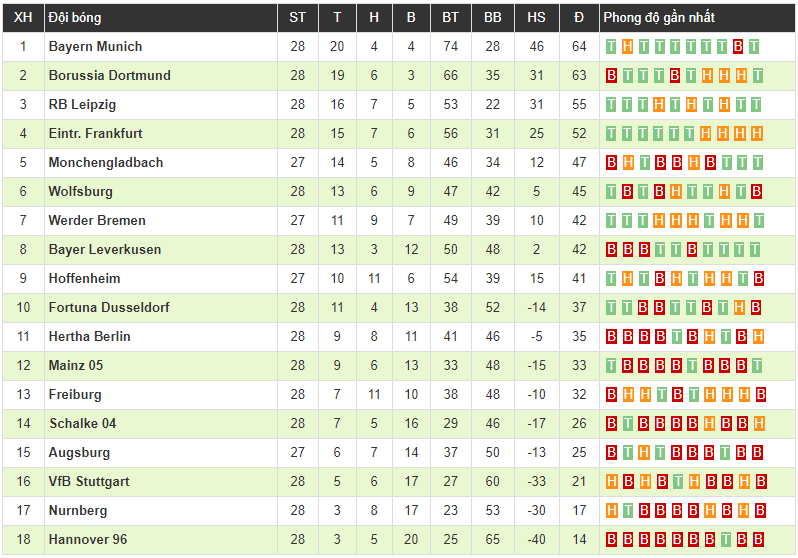Click the Phong độ gần nhất header
The image size is (798, 558).
point(659,18)
